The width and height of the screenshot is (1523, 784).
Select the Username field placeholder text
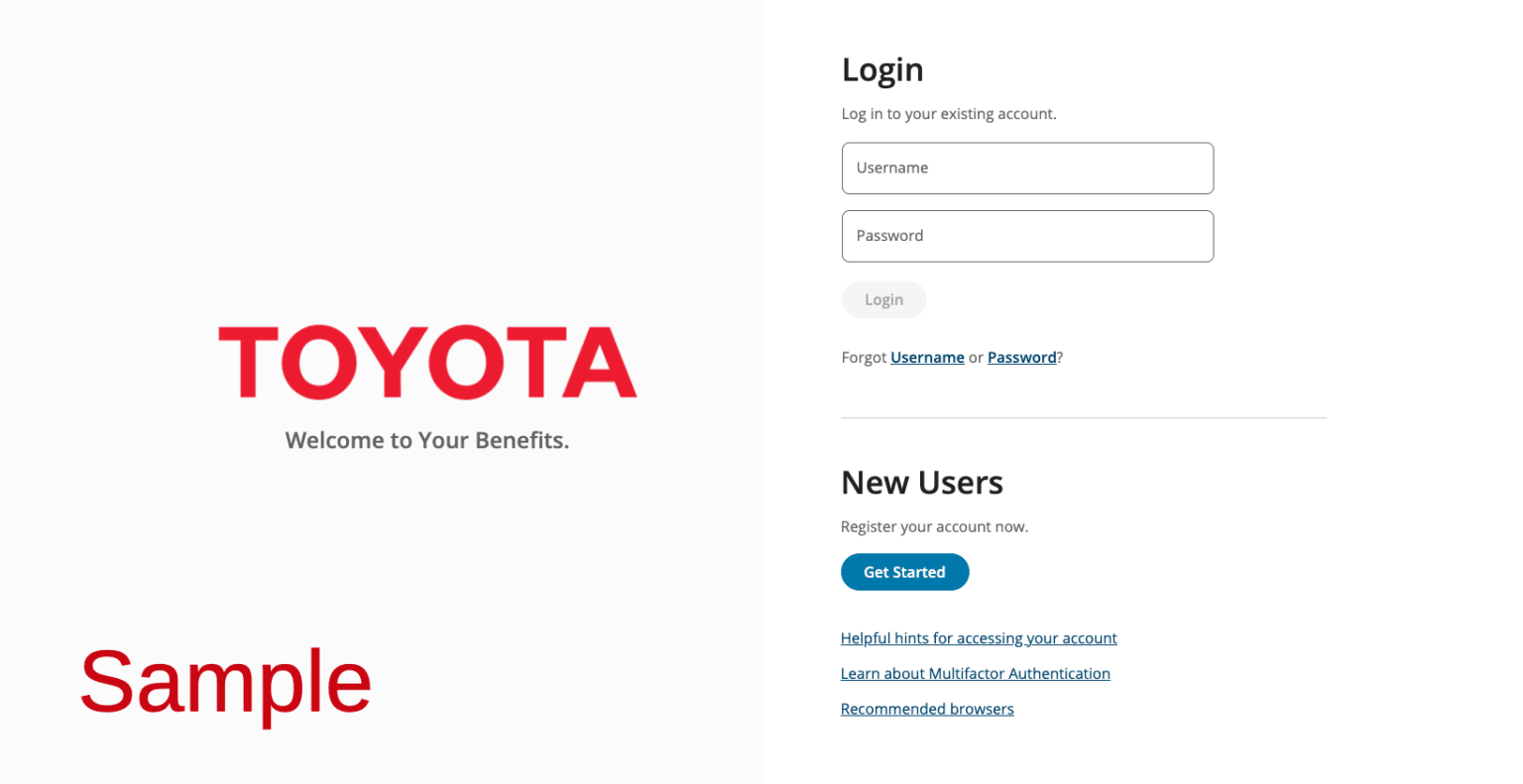892,168
